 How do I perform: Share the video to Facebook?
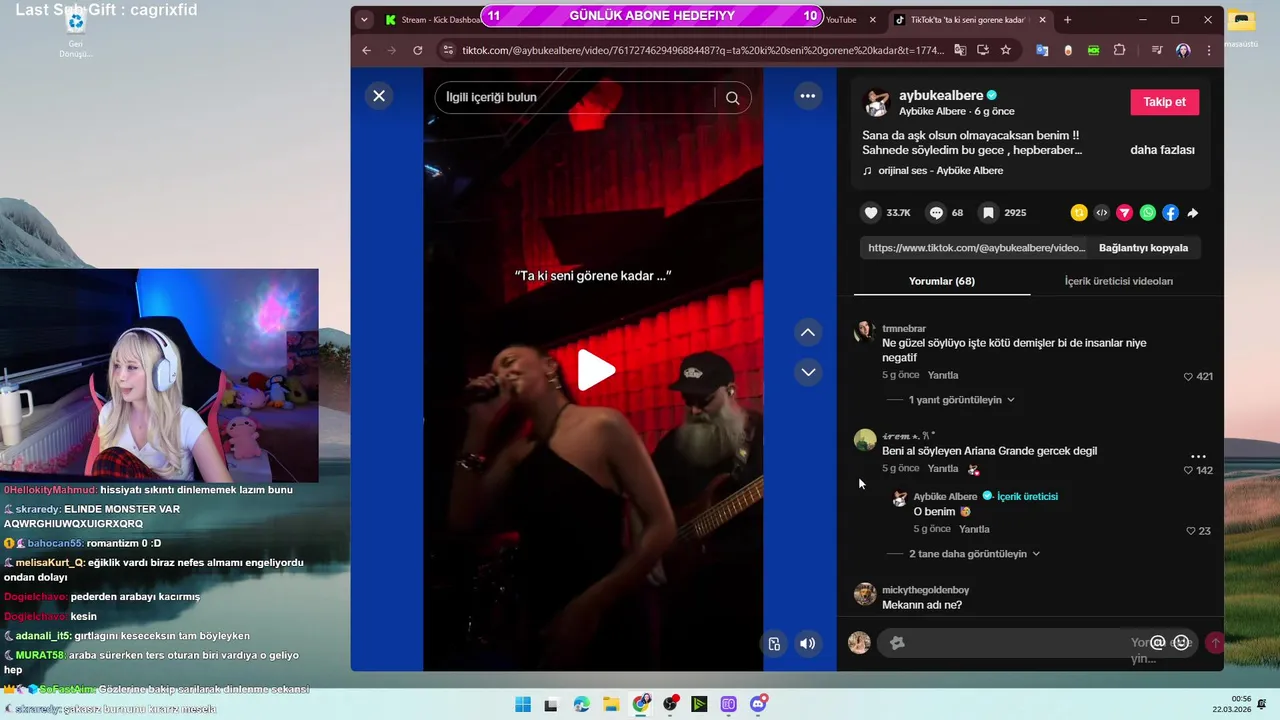click(x=1170, y=212)
